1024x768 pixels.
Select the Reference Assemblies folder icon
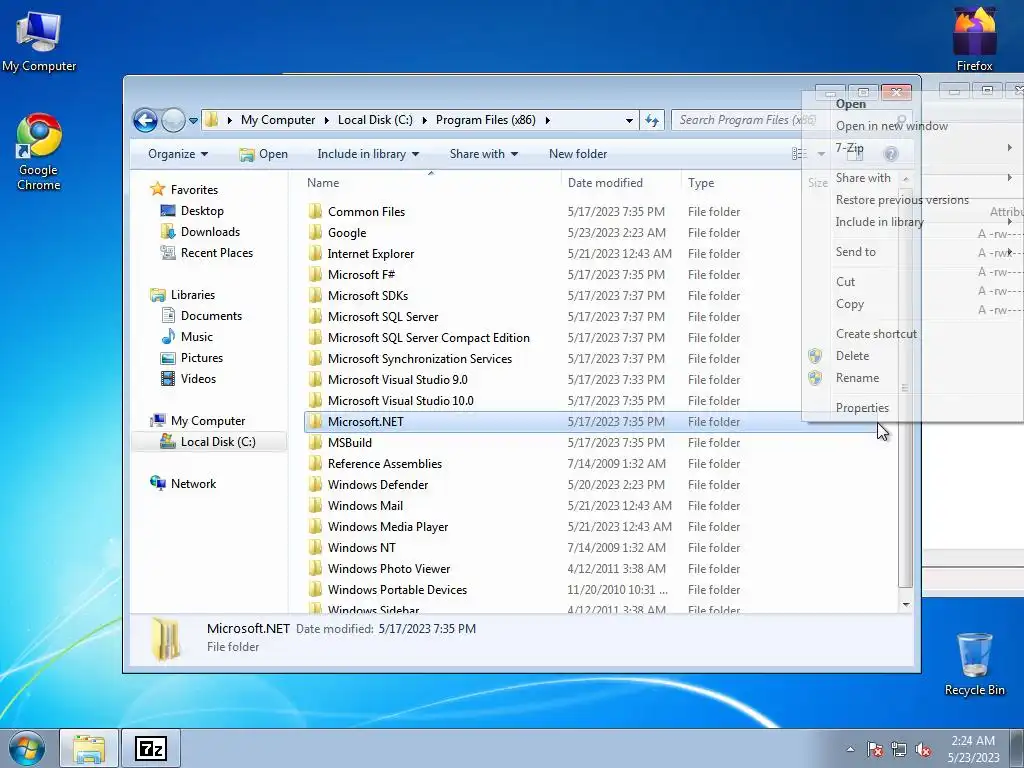(315, 464)
